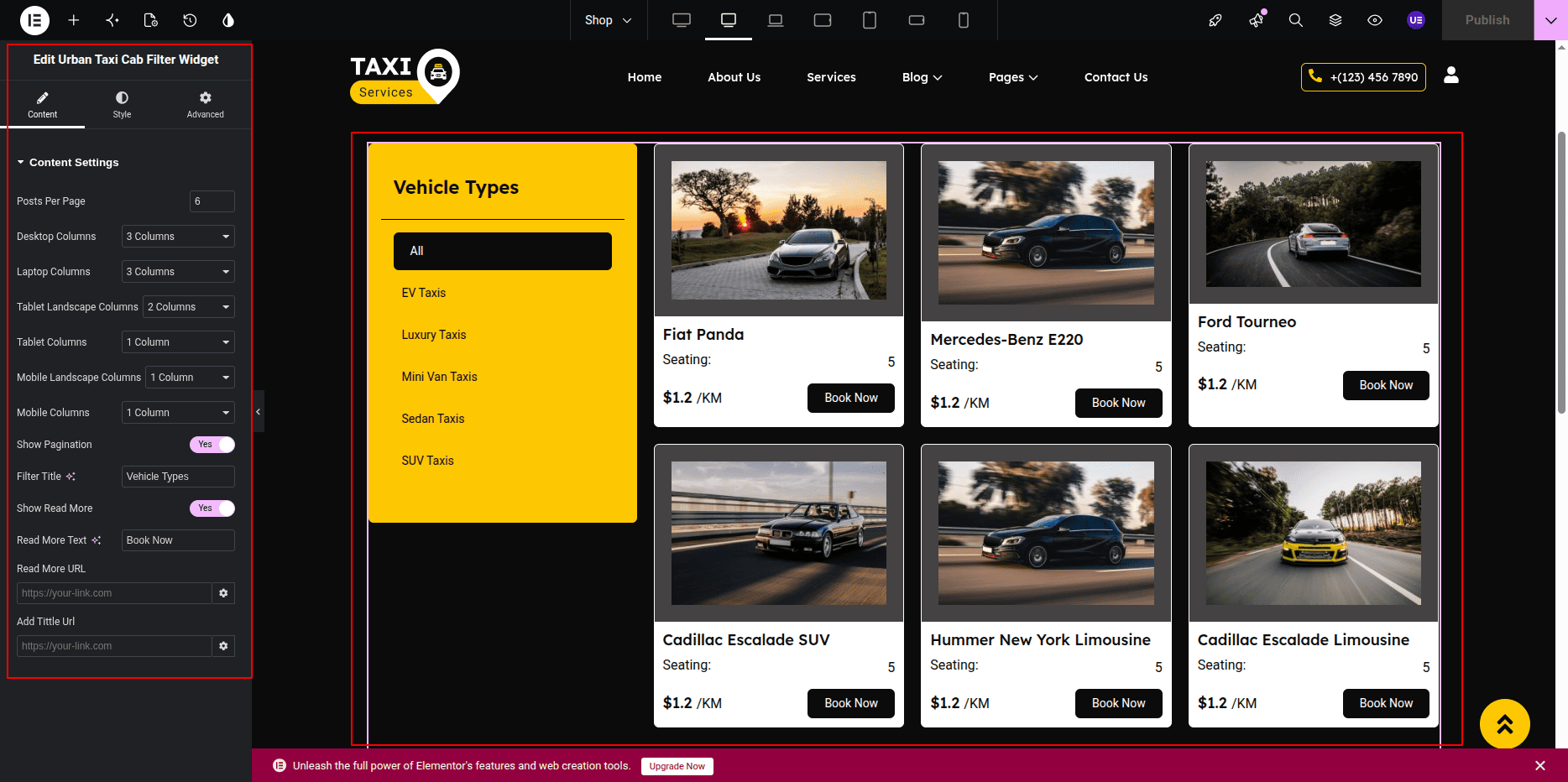
Task: Click the Posts Per Page number field
Action: 212,201
